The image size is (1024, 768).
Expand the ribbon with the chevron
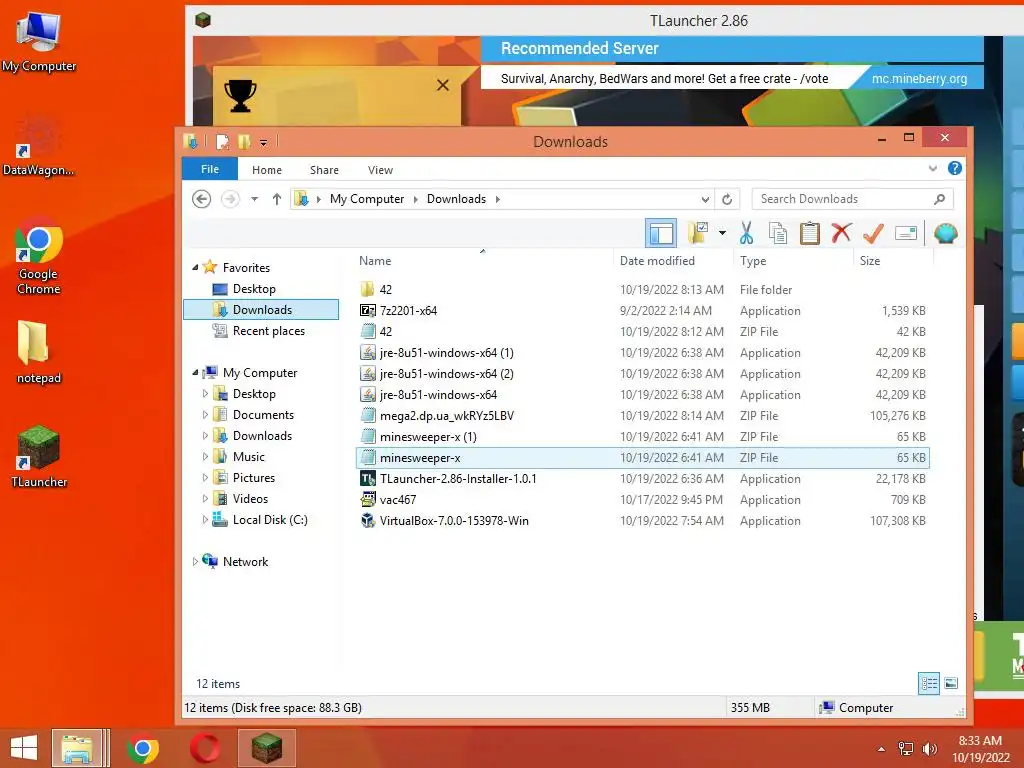(x=933, y=168)
